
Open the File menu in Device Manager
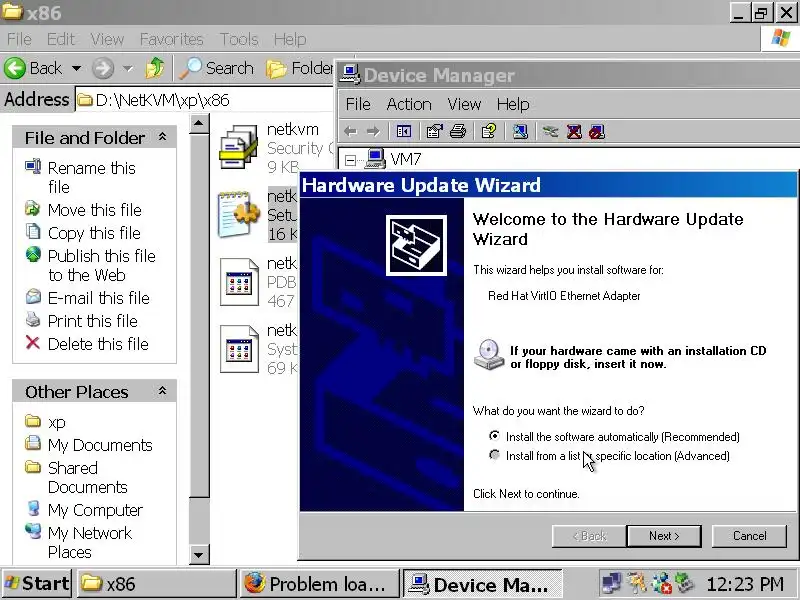coord(358,104)
